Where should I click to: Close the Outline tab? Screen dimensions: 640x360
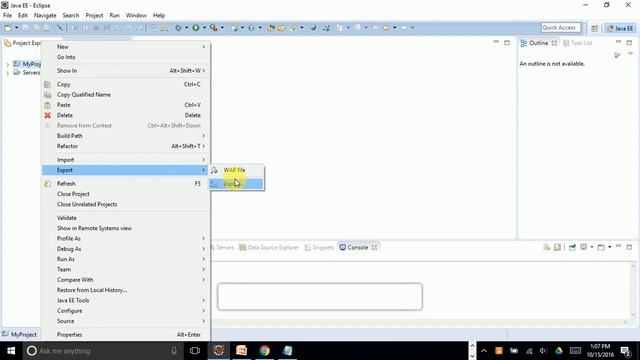(554, 43)
